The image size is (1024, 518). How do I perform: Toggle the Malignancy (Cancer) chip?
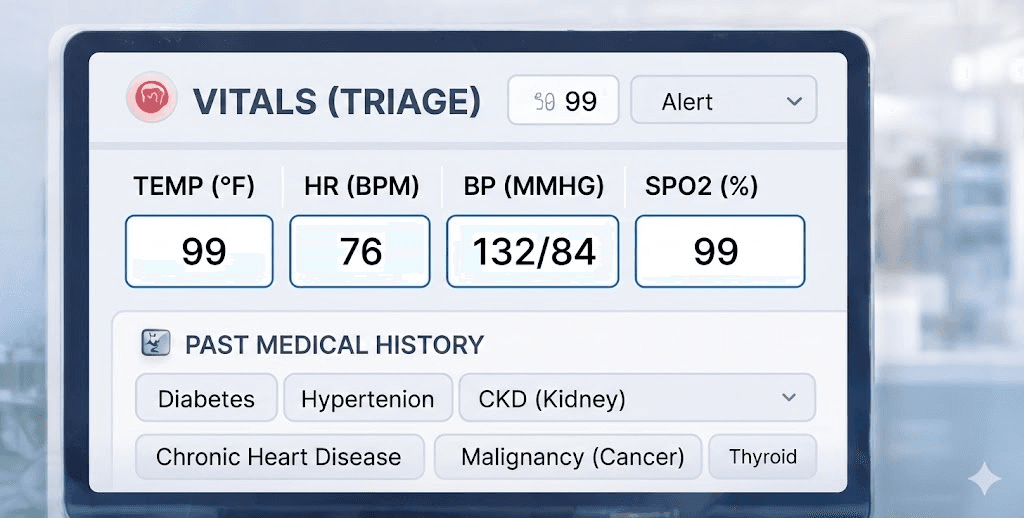click(572, 457)
